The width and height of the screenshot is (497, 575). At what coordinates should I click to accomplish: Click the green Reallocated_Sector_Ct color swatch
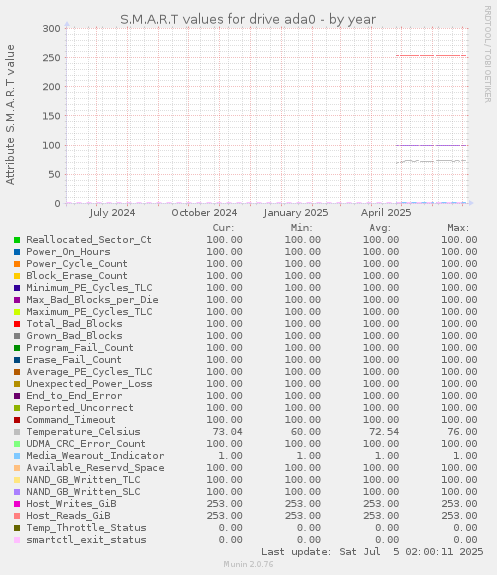17,240
